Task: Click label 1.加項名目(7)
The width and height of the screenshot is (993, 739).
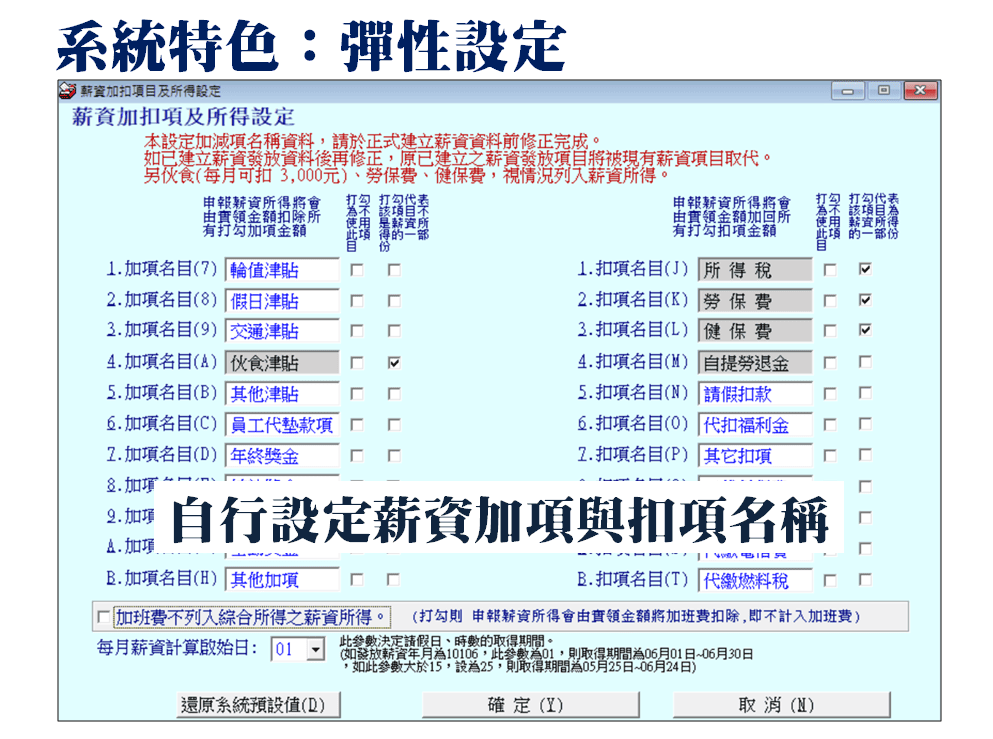Action: pyautogui.click(x=161, y=268)
